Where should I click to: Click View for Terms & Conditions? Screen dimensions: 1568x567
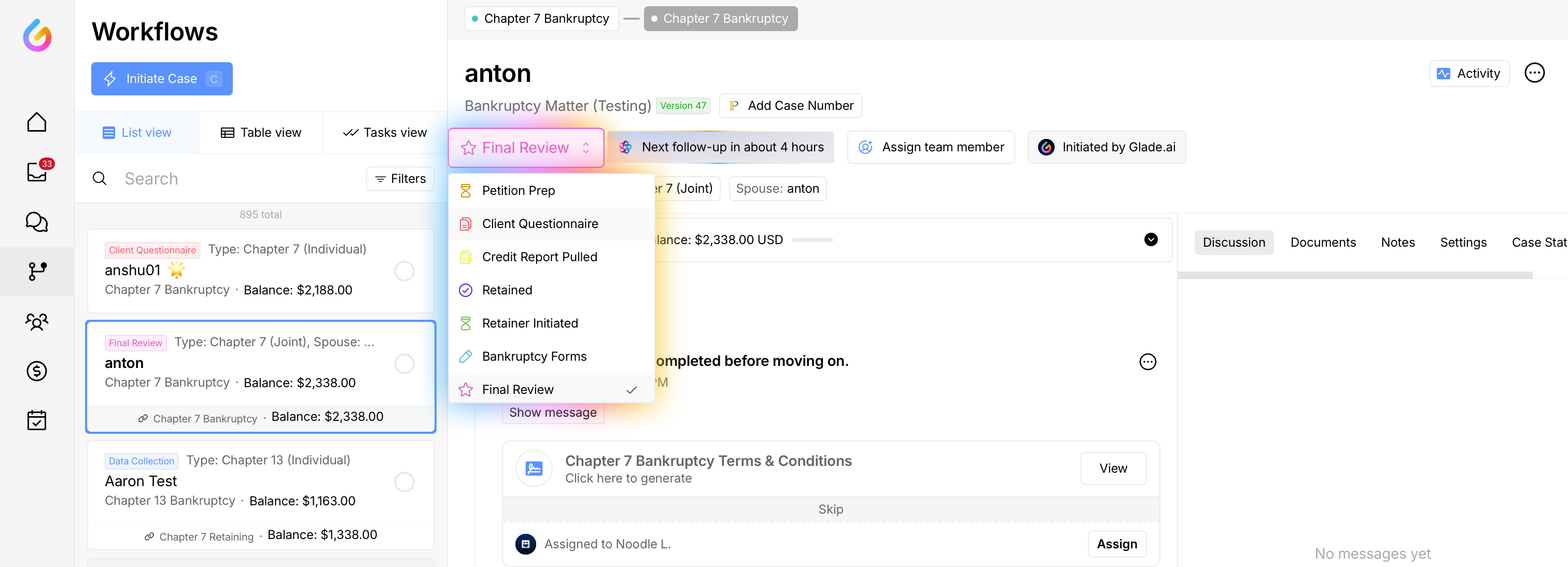pos(1113,469)
